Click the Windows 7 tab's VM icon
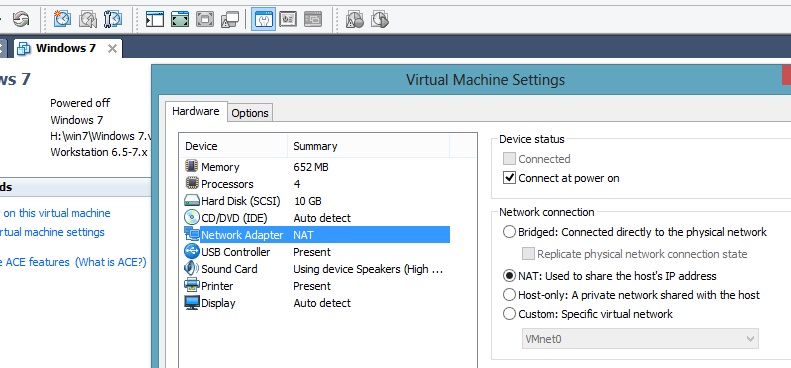 pyautogui.click(x=24, y=48)
